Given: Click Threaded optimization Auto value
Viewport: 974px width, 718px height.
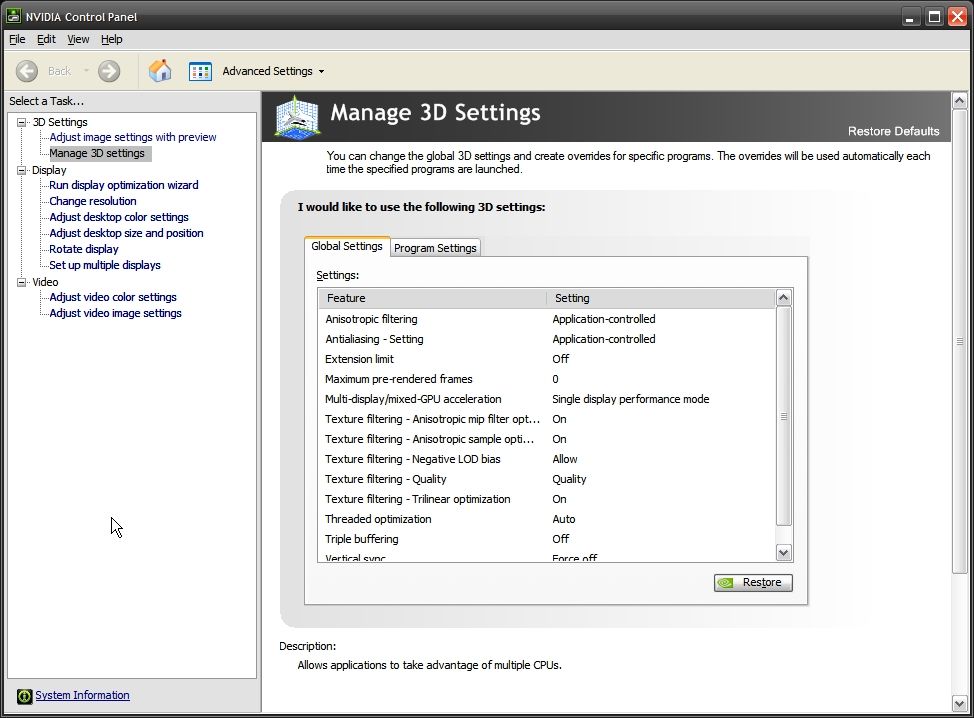Looking at the screenshot, I should pyautogui.click(x=564, y=519).
